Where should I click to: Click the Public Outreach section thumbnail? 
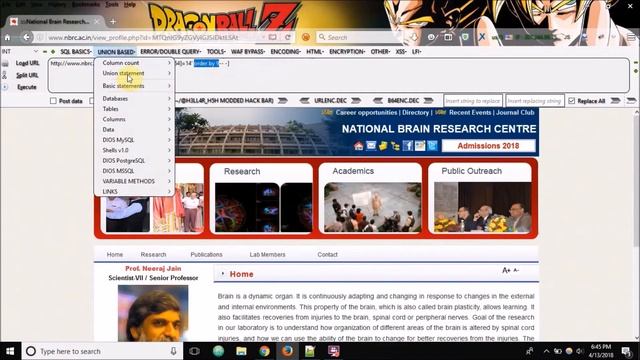point(482,207)
